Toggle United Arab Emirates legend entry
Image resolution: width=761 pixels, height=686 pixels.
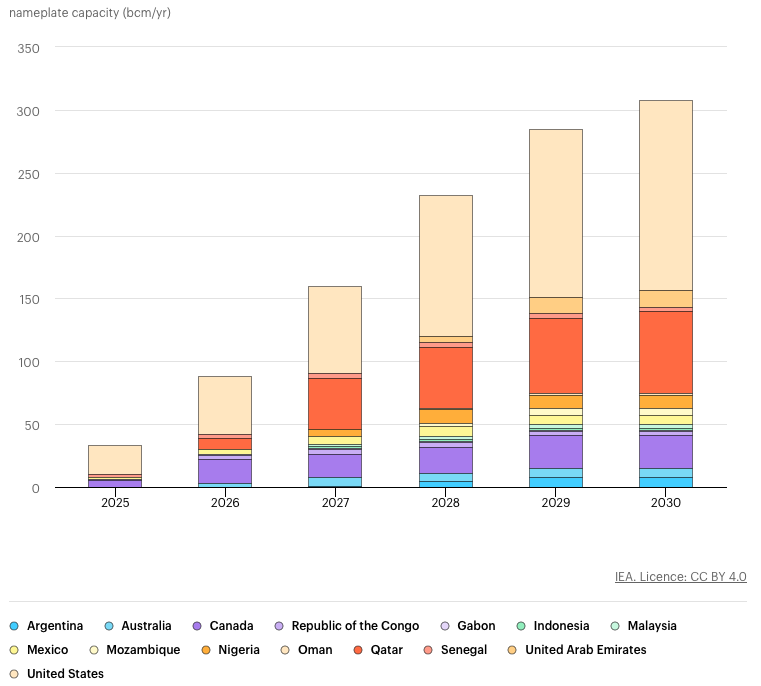(x=577, y=650)
